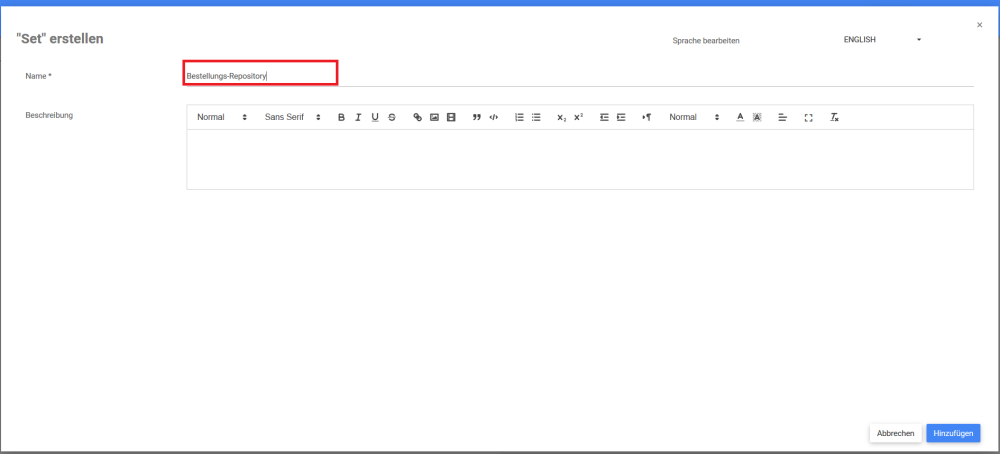1000x454 pixels.
Task: Open the text color picker
Action: [x=740, y=117]
